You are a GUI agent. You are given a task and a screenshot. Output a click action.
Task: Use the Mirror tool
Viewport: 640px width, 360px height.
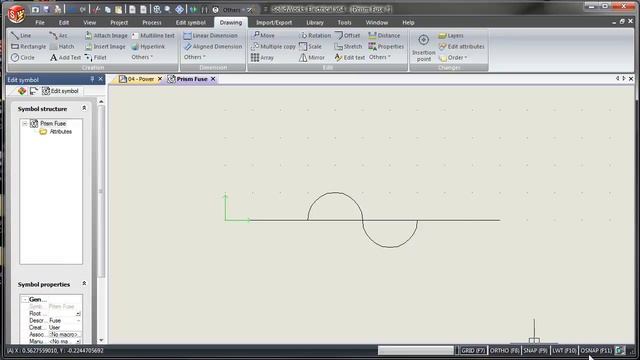(x=312, y=58)
